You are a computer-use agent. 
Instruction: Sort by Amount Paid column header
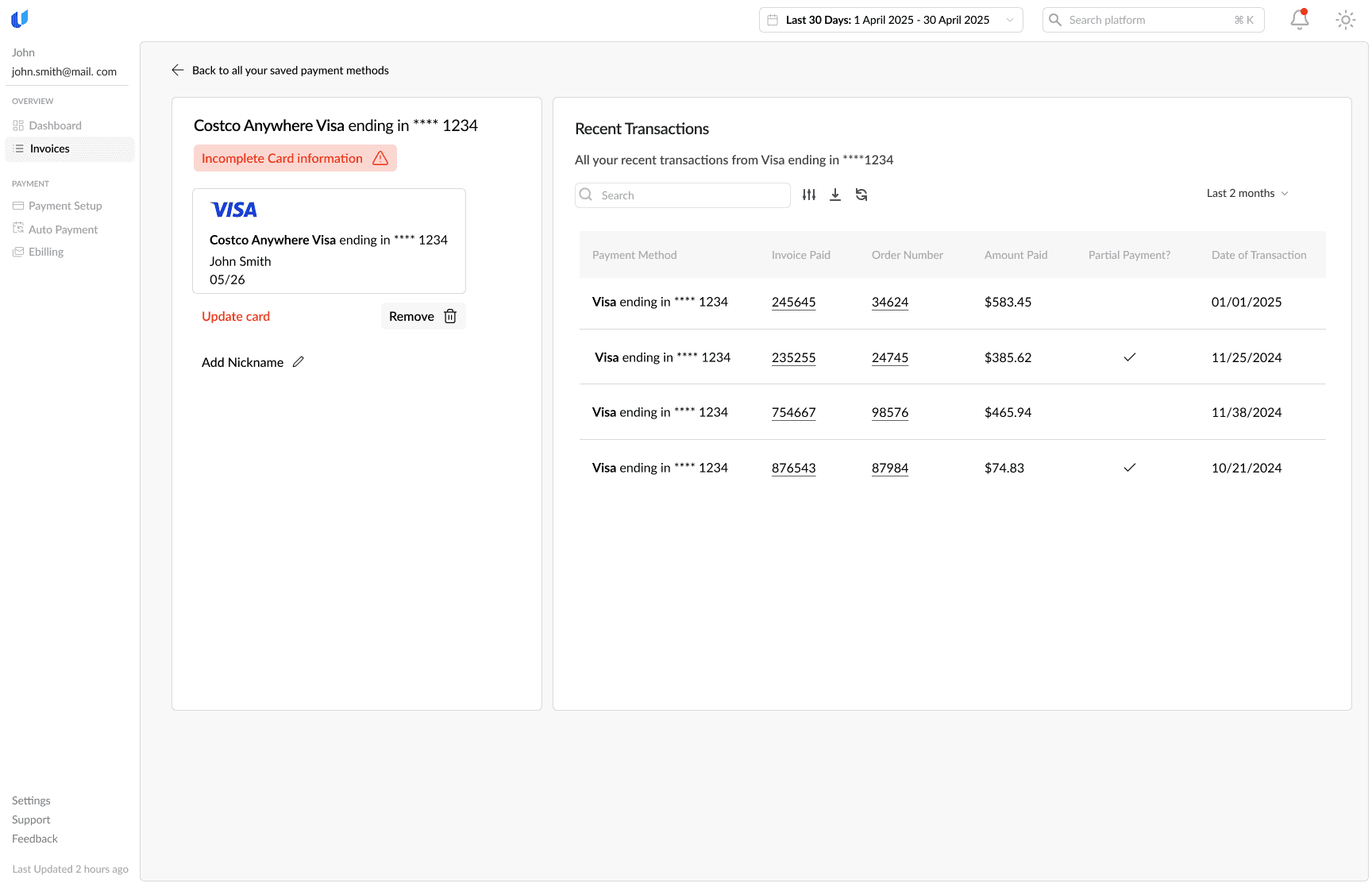tap(1016, 255)
